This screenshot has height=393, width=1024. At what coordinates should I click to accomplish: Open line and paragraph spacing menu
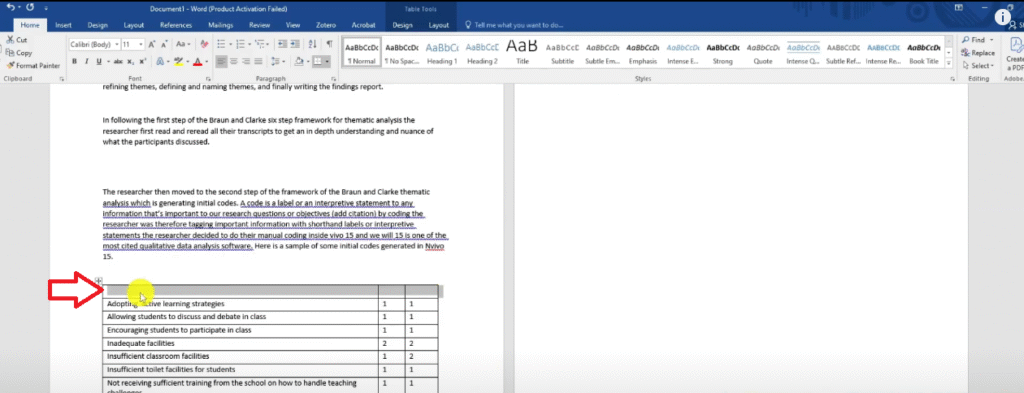278,61
